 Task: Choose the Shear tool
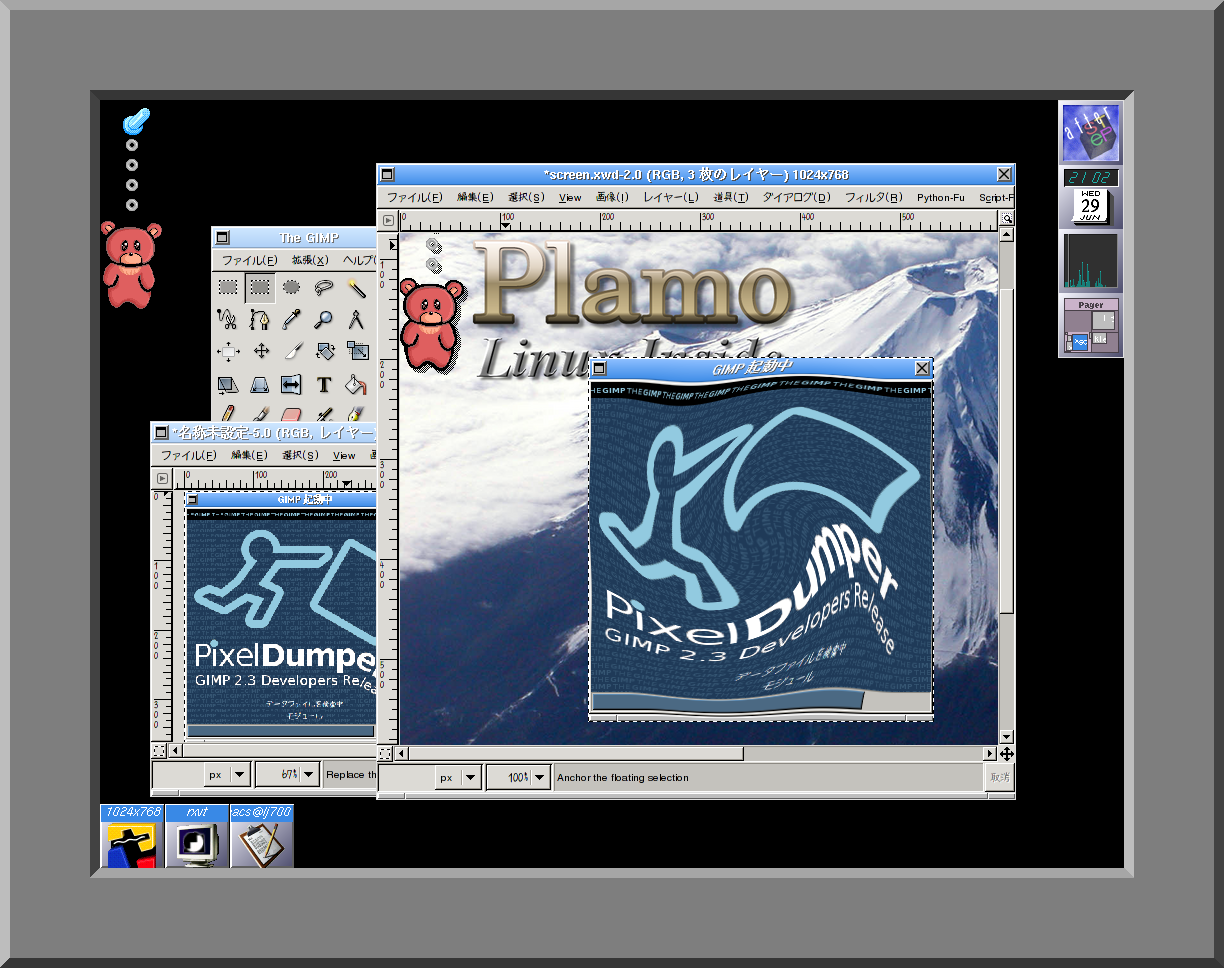(228, 384)
